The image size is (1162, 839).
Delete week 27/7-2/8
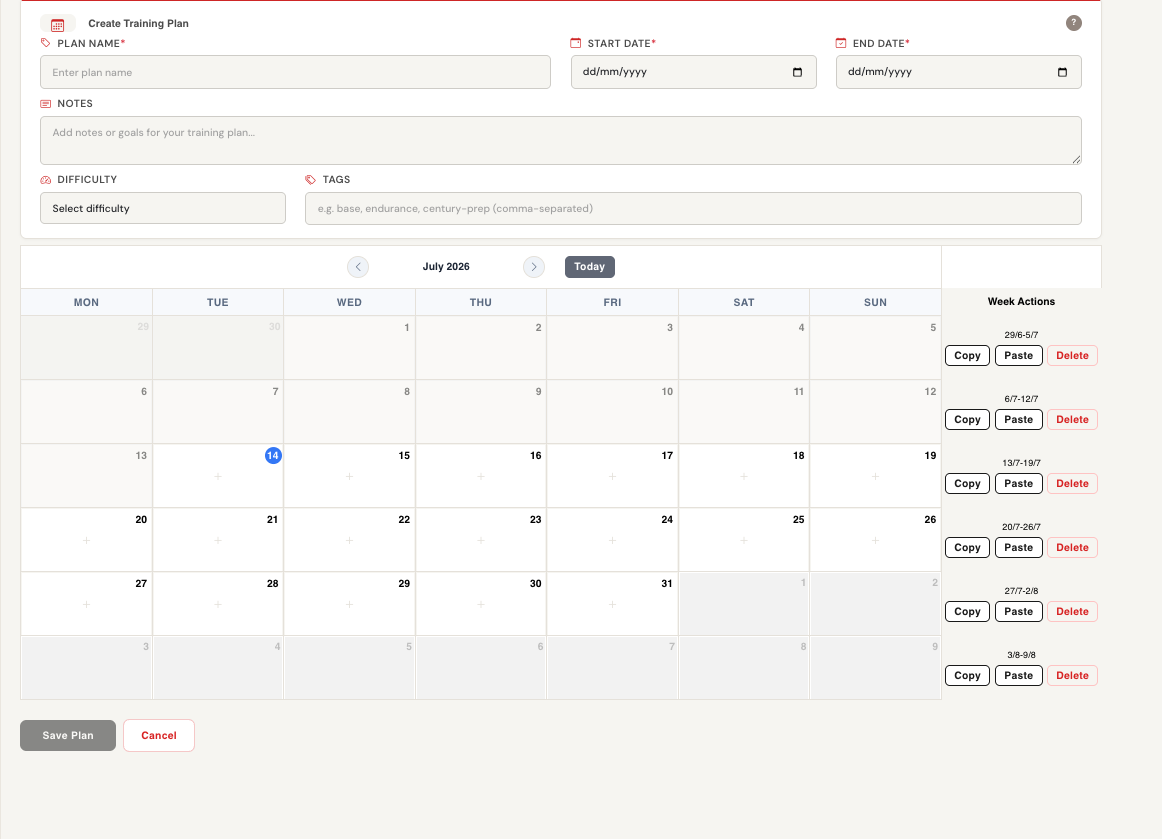point(1072,611)
